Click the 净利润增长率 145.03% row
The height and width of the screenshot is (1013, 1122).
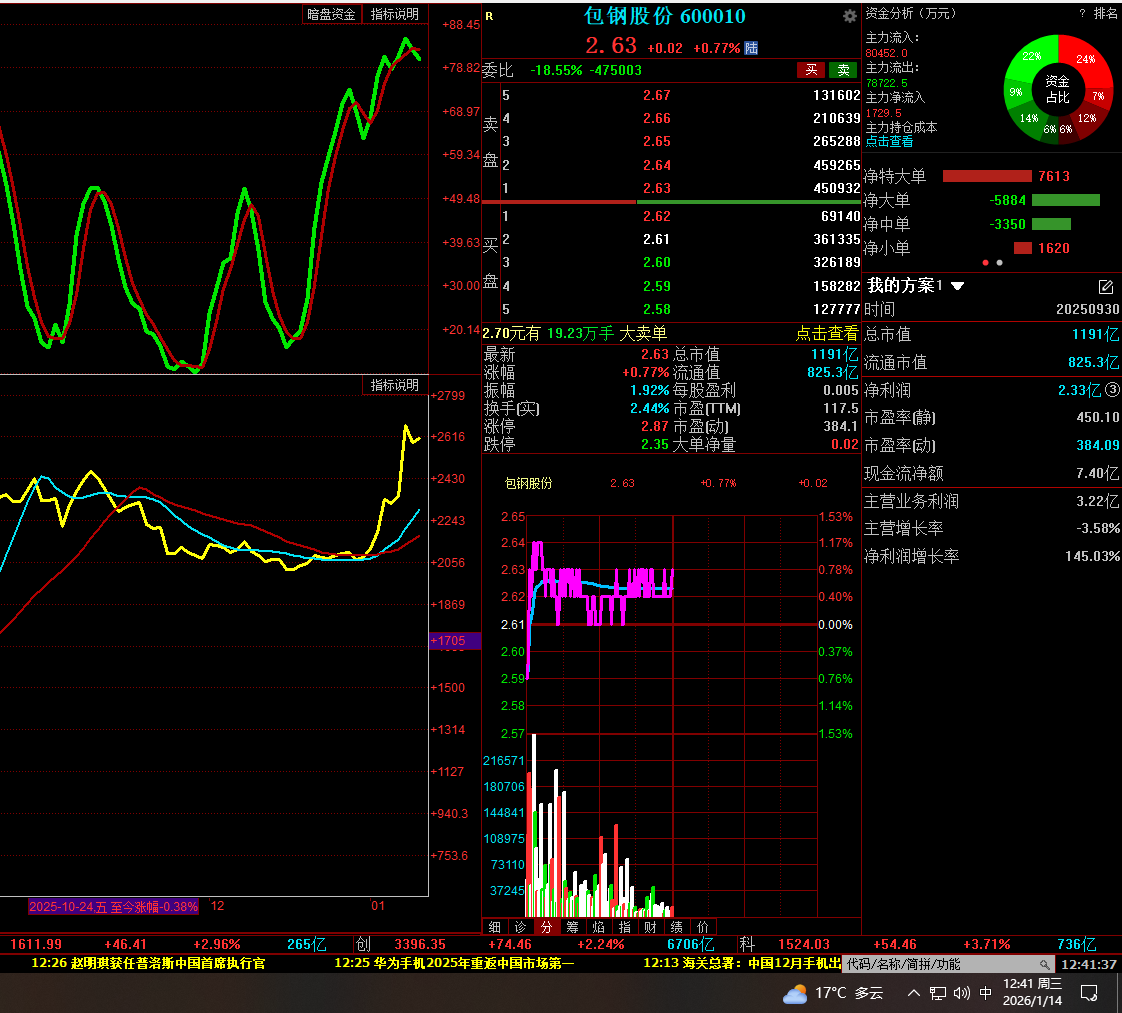pyautogui.click(x=992, y=556)
